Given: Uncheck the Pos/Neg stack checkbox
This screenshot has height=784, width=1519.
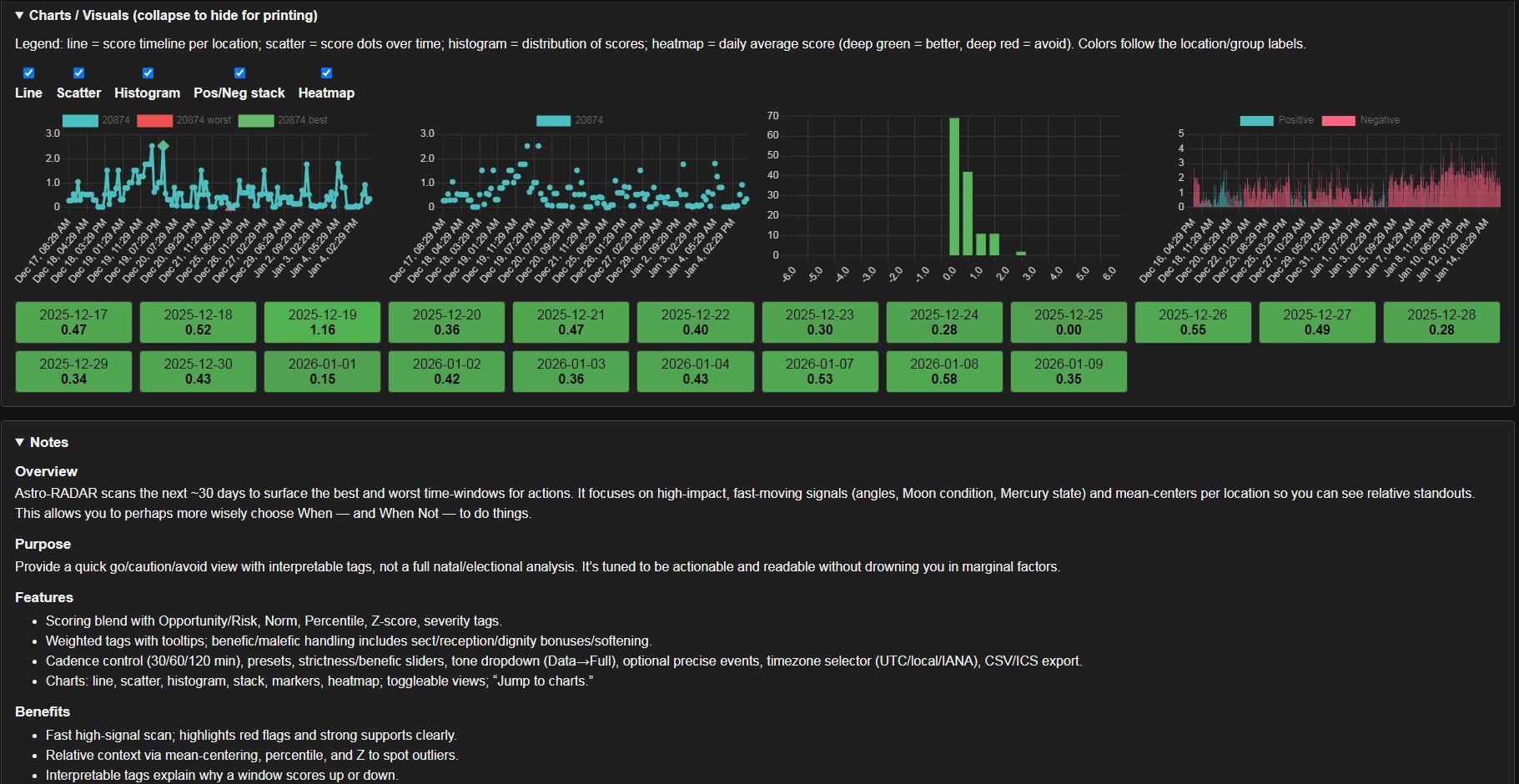Looking at the screenshot, I should click(x=239, y=73).
